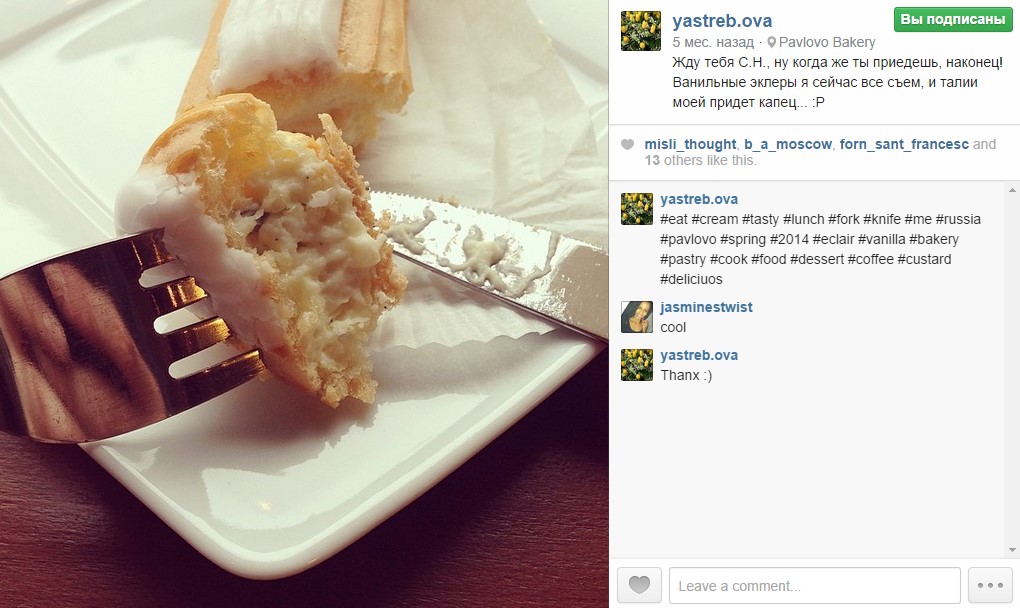Click yastreb.ova avatar beside Thanx comment
1020x608 pixels.
pos(637,365)
